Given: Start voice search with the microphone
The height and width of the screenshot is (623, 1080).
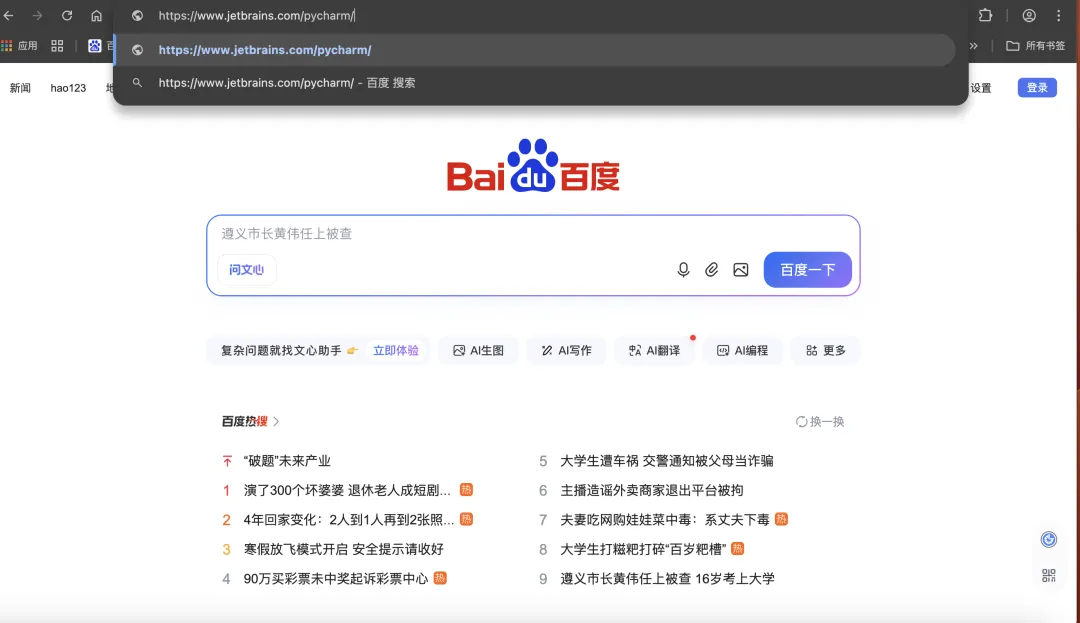Looking at the screenshot, I should tap(683, 270).
